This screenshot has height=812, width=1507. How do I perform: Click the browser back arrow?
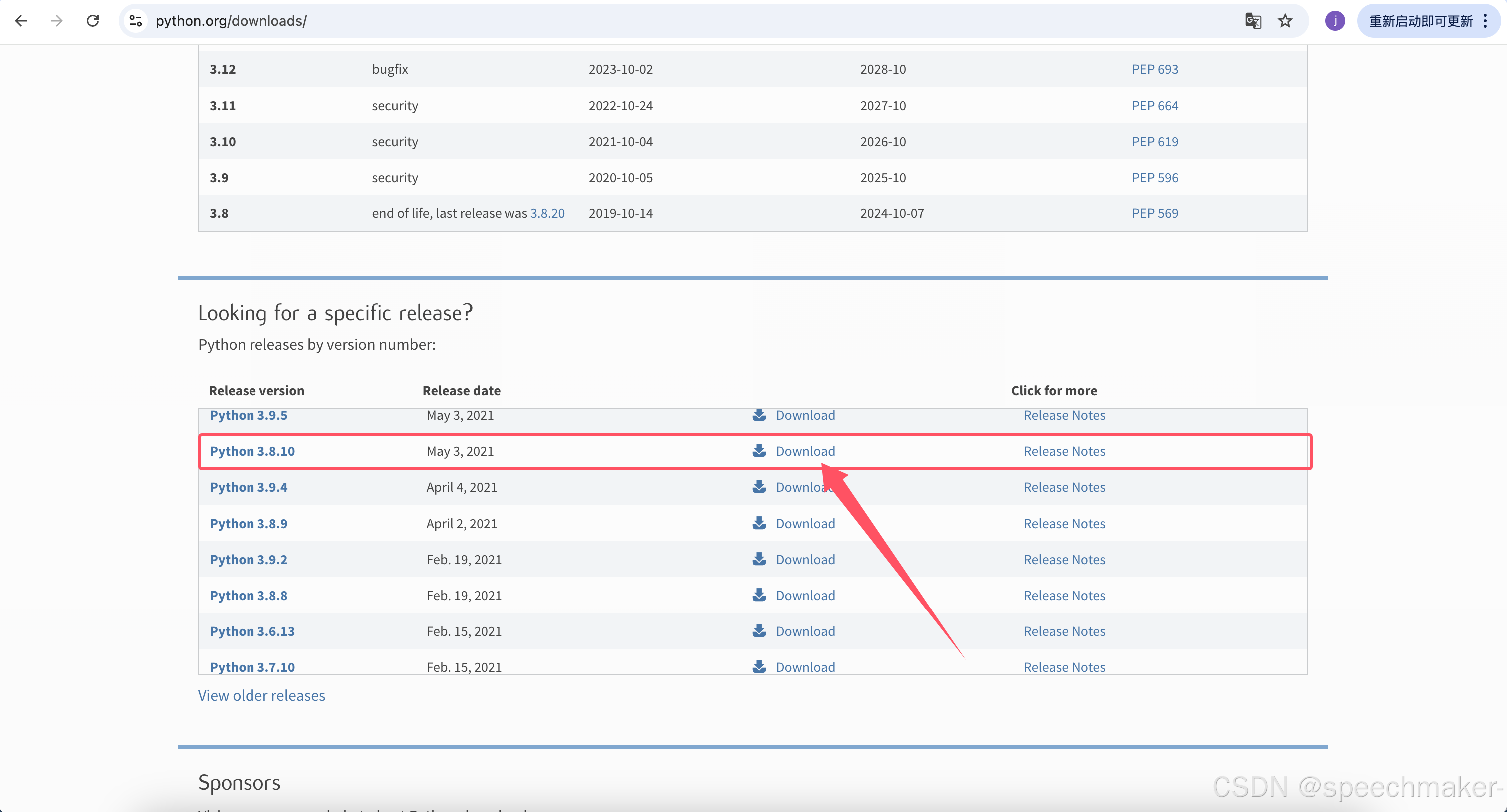coord(21,21)
